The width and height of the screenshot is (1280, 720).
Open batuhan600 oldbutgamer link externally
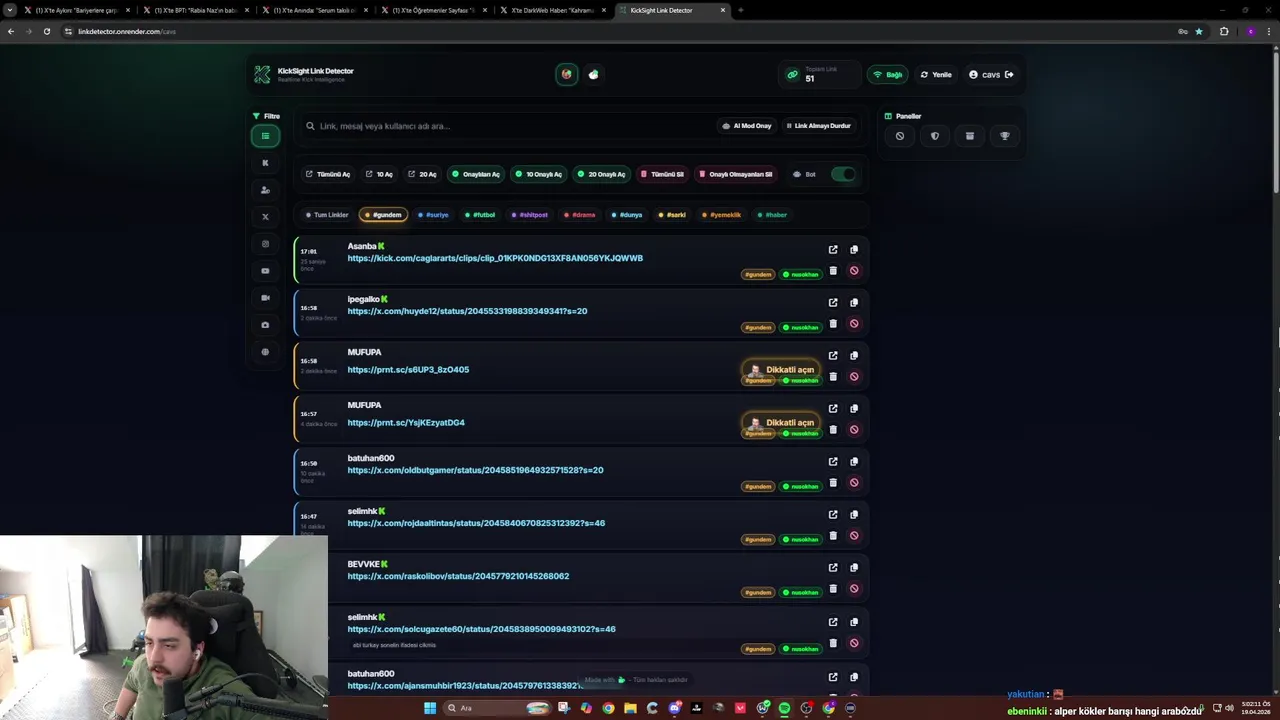pyautogui.click(x=833, y=462)
